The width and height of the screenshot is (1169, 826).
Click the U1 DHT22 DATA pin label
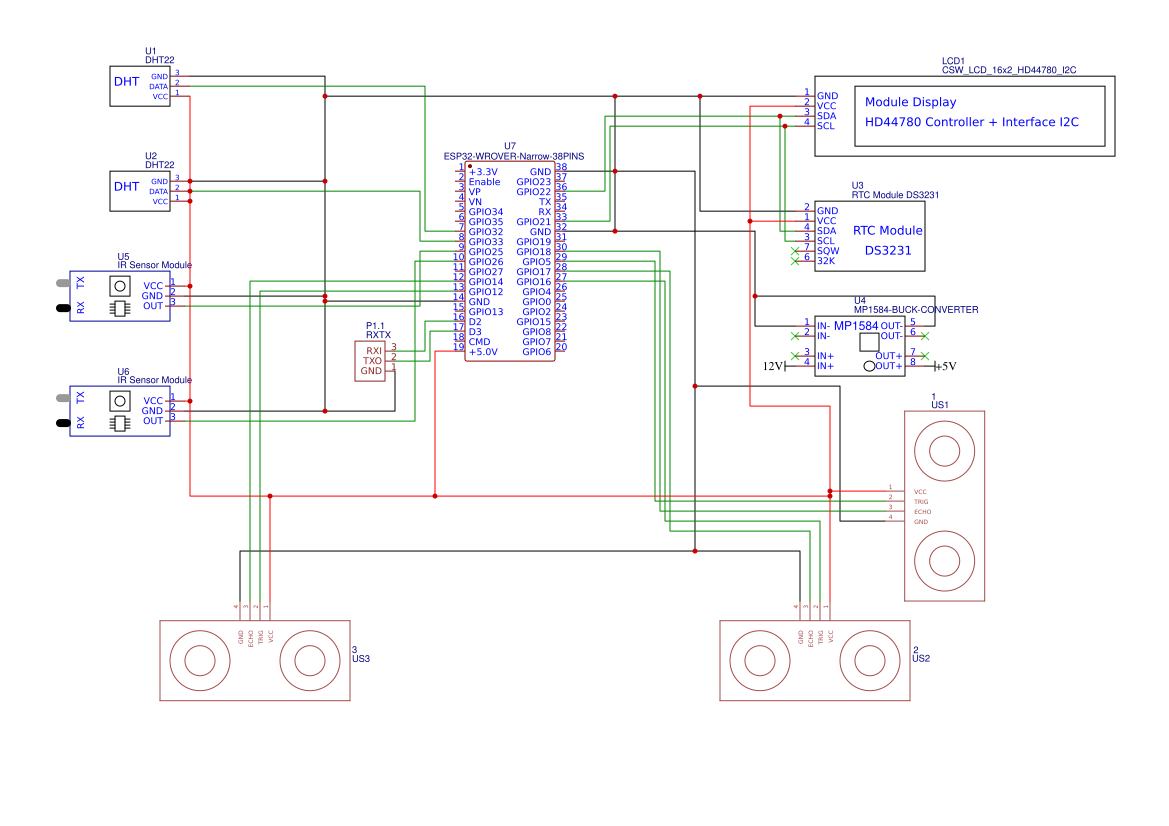(158, 86)
